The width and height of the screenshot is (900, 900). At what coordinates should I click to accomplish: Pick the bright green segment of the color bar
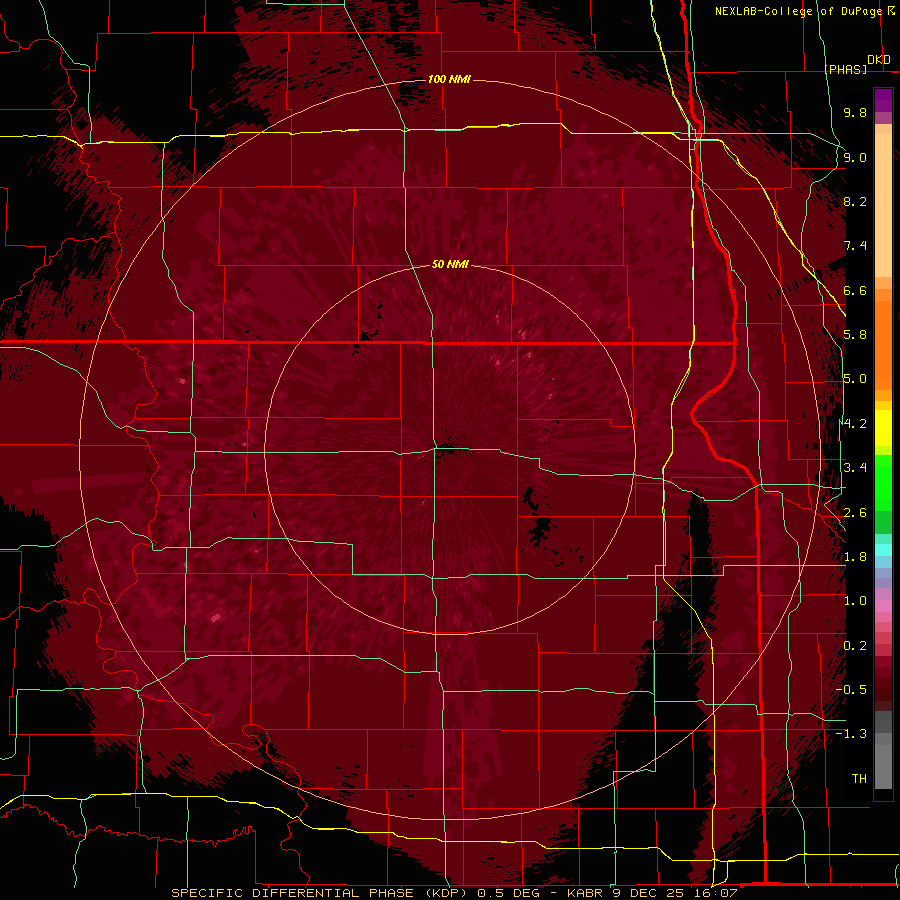point(883,482)
